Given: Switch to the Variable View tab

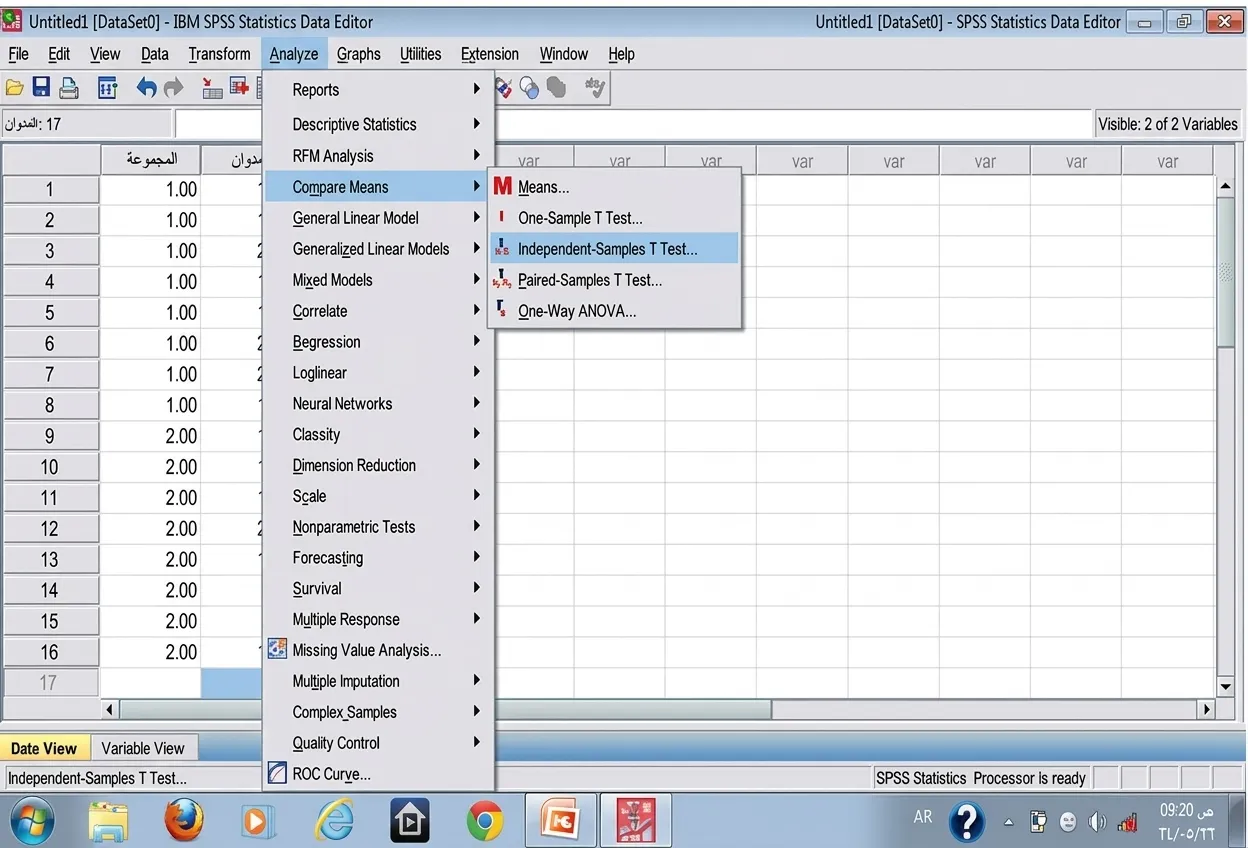Looking at the screenshot, I should click(x=143, y=748).
